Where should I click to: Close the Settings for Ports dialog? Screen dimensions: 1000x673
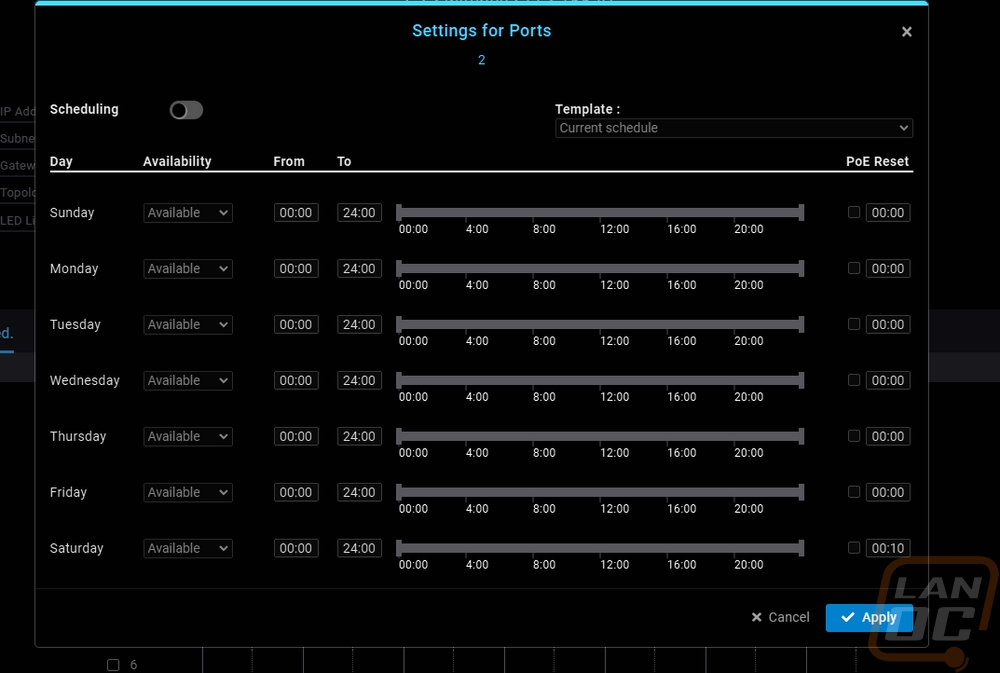(x=906, y=32)
